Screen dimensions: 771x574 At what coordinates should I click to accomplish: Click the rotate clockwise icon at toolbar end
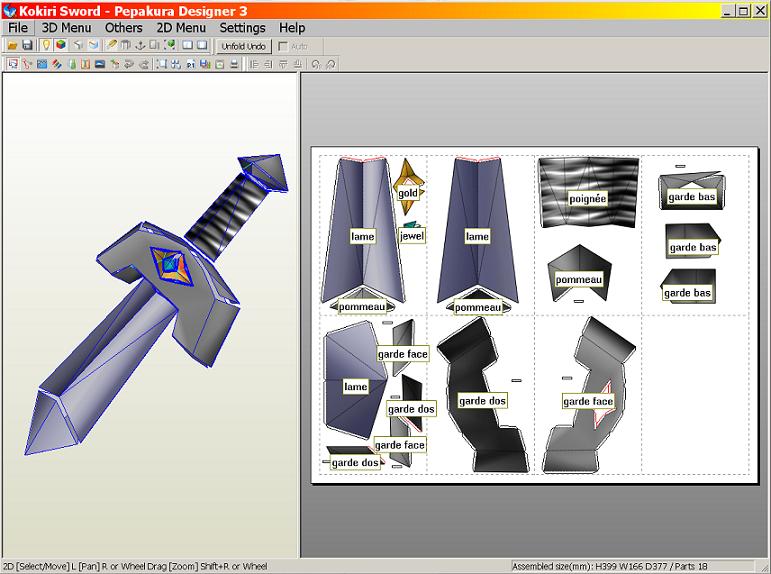tap(330, 64)
